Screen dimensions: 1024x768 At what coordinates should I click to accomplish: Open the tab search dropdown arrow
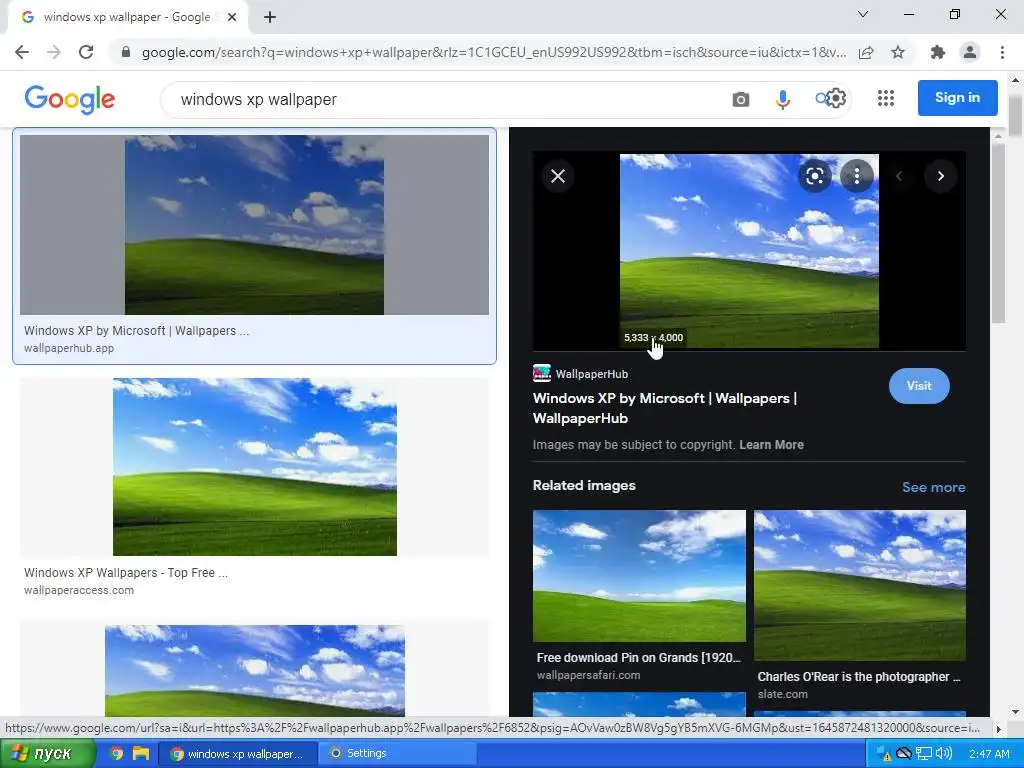pyautogui.click(x=863, y=14)
